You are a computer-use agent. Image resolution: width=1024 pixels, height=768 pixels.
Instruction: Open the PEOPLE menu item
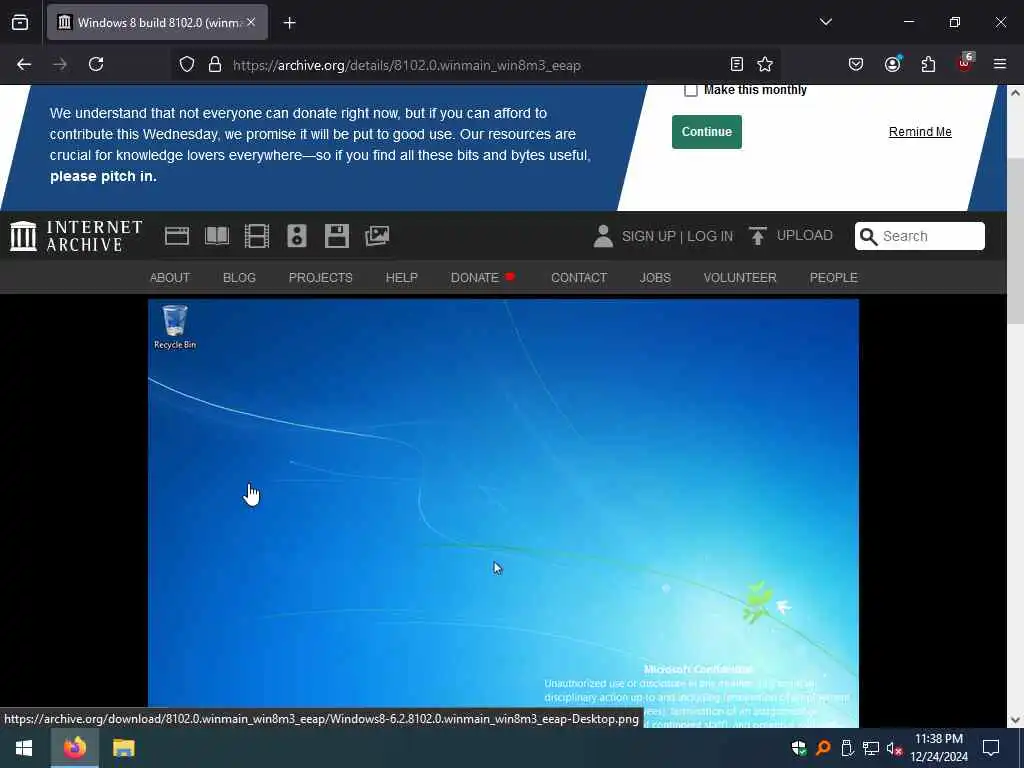tap(833, 278)
